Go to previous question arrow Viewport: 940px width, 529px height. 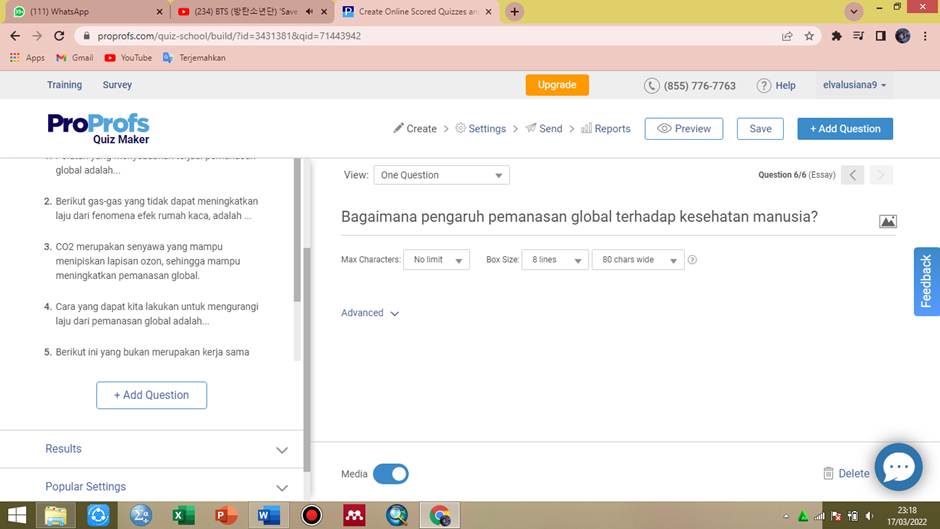tap(852, 175)
